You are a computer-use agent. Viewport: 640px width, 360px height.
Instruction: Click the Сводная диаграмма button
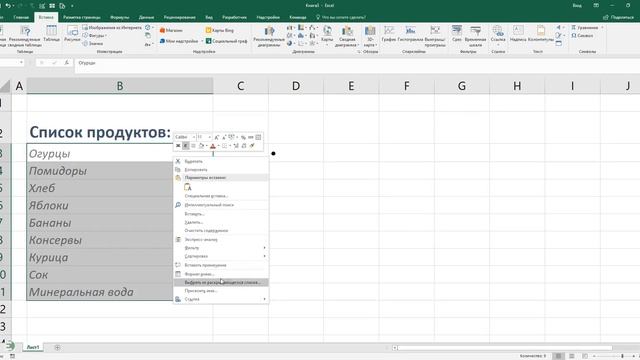click(347, 36)
